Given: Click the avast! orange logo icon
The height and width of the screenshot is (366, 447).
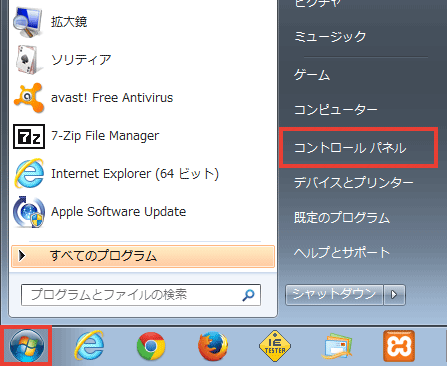Looking at the screenshot, I should tap(29, 98).
